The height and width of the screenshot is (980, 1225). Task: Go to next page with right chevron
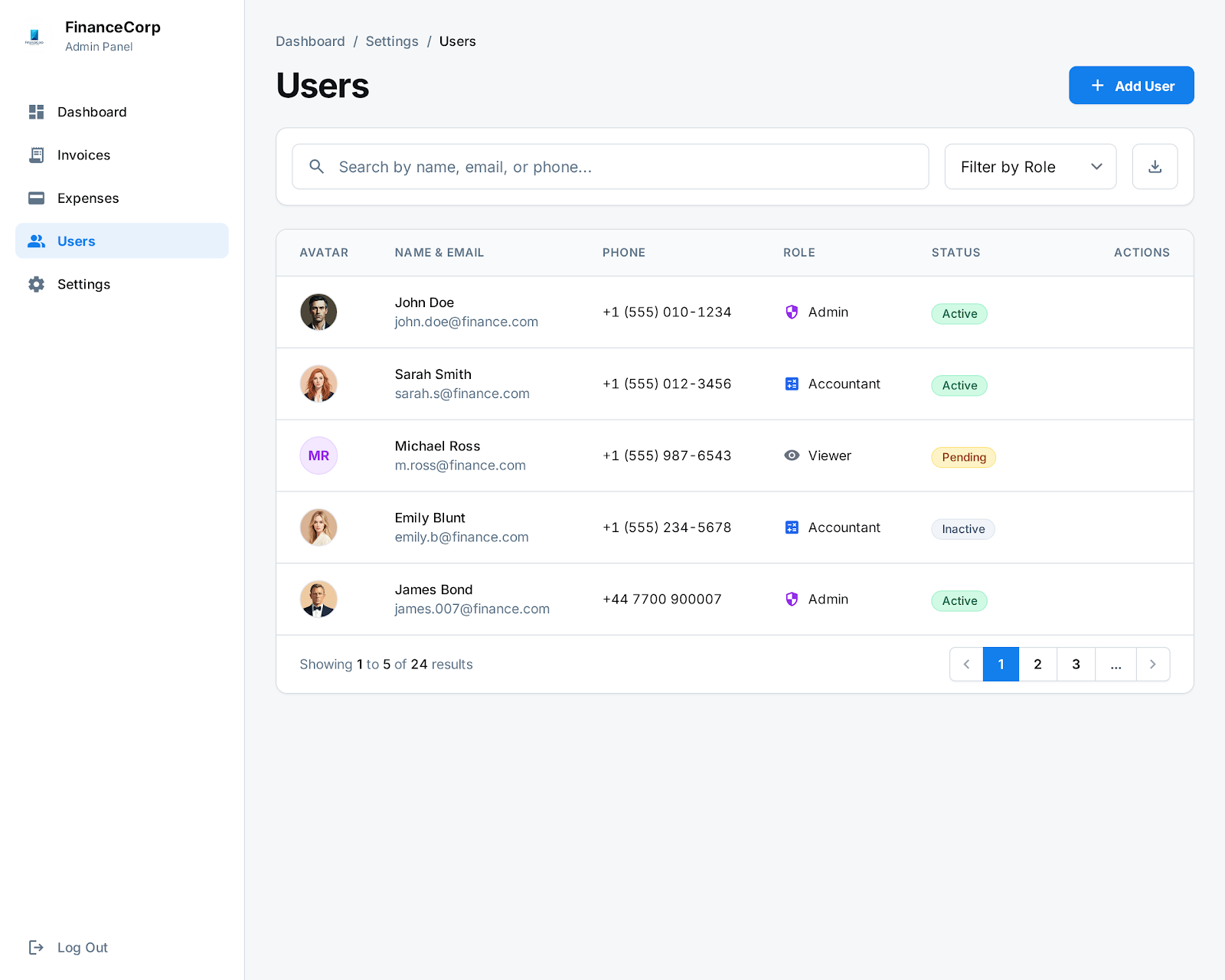click(x=1152, y=665)
